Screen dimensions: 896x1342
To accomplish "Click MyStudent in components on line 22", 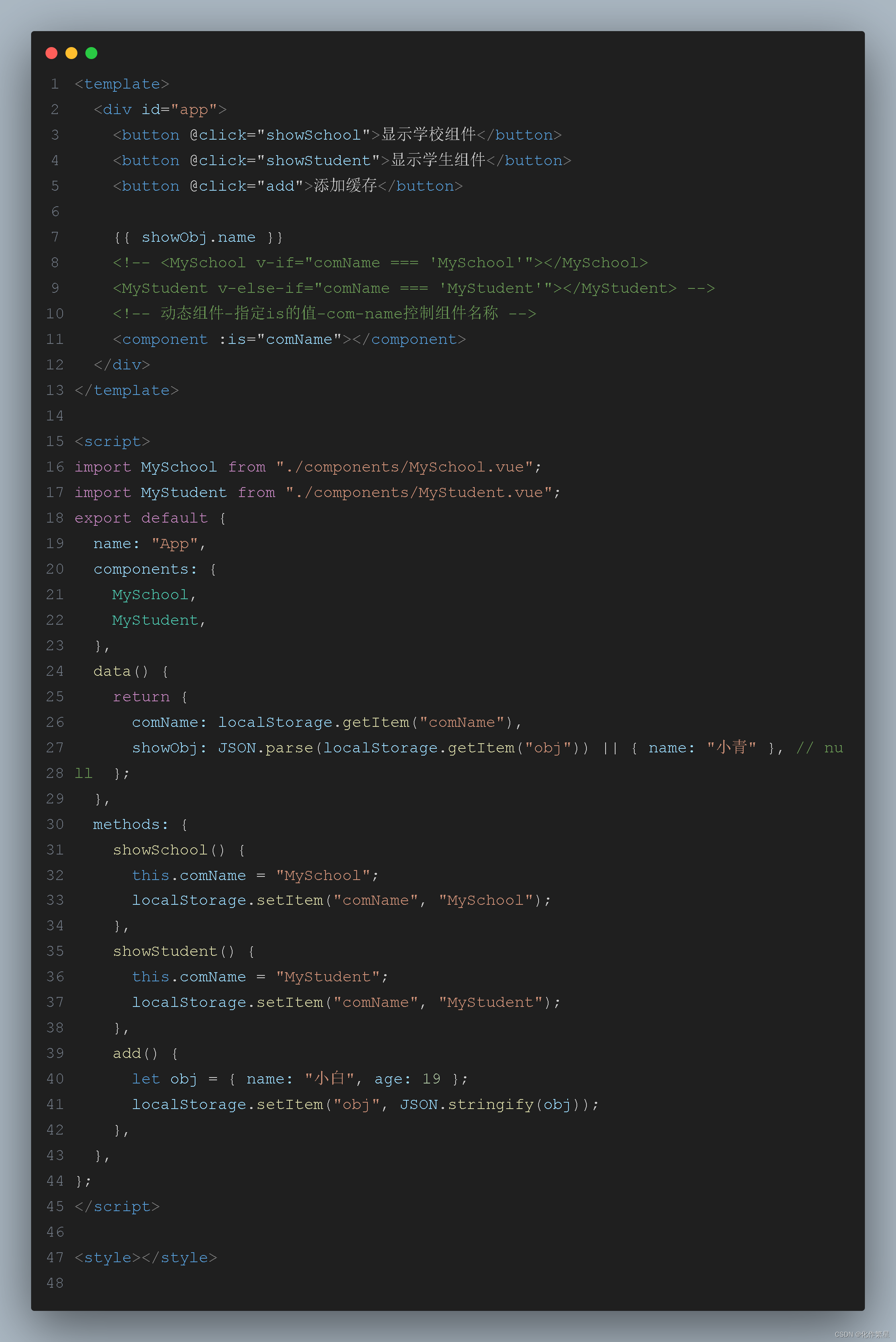I will coord(156,620).
